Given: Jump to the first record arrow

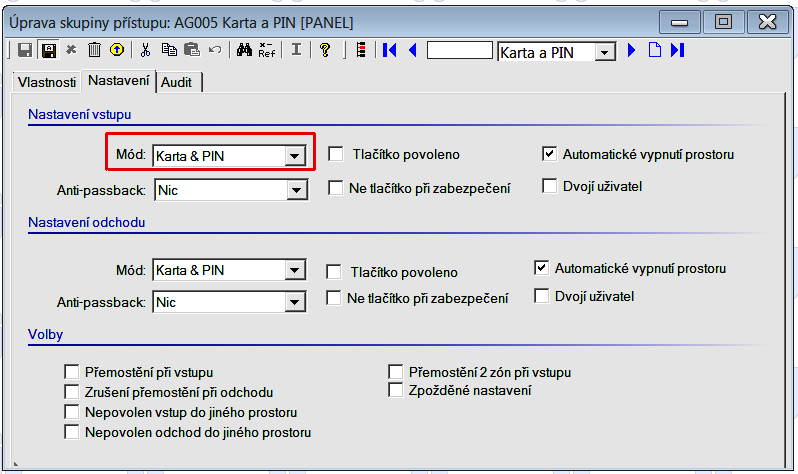Looking at the screenshot, I should (390, 50).
